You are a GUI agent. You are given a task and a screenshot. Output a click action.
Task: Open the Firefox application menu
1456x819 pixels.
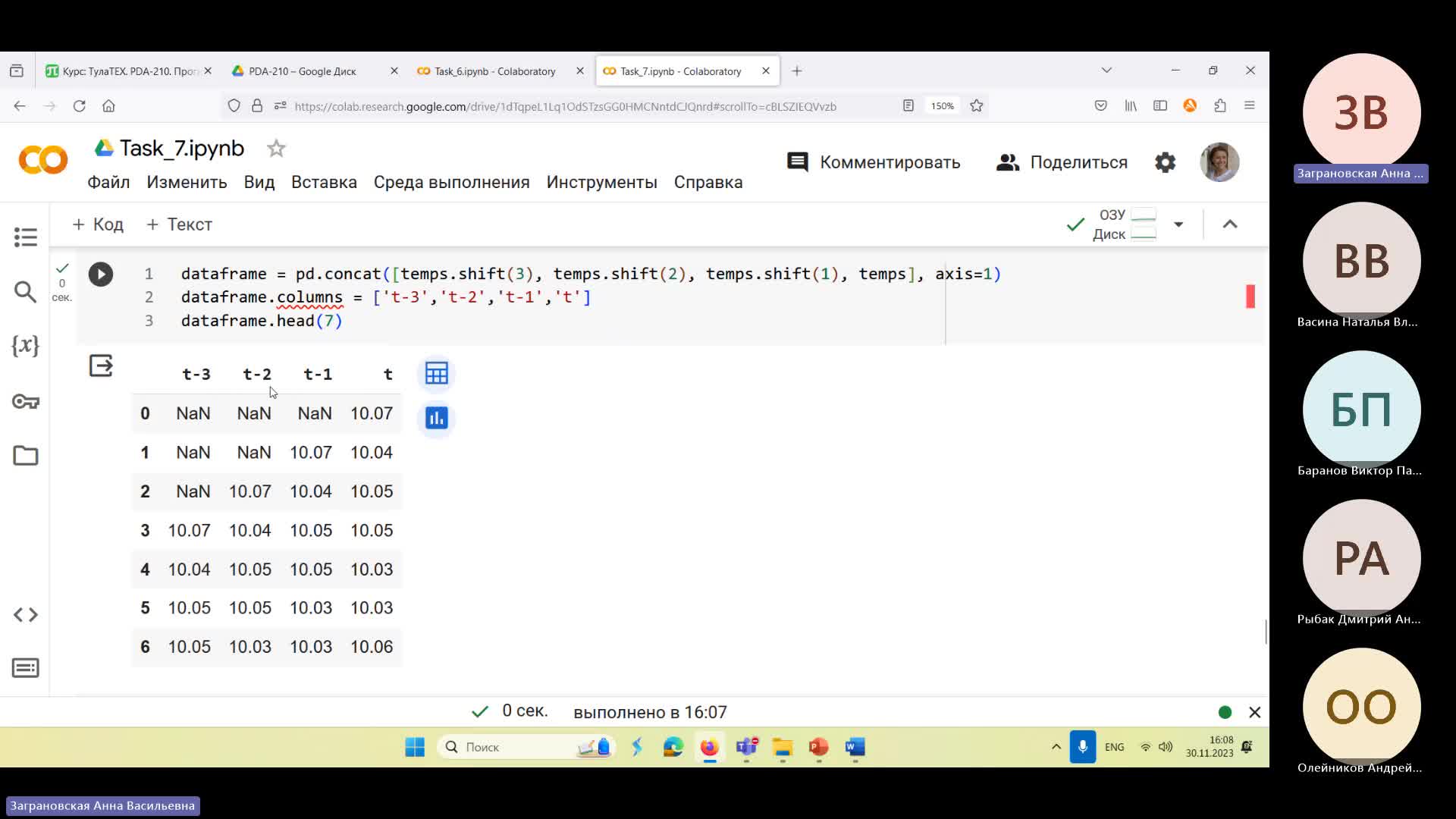click(1250, 106)
